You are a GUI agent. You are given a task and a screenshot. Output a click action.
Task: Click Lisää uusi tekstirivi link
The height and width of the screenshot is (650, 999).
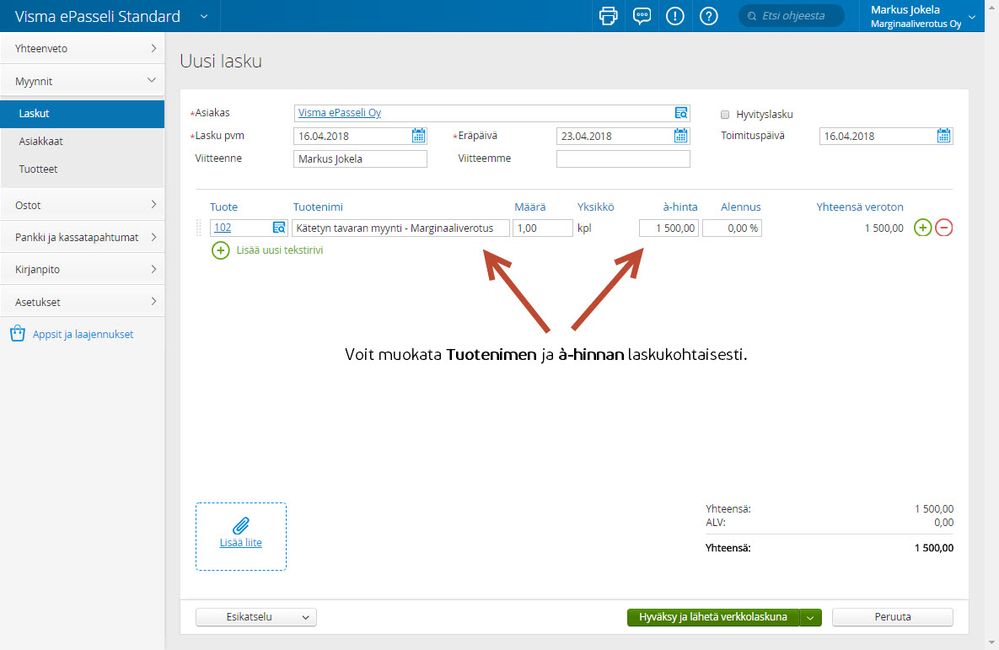point(280,250)
